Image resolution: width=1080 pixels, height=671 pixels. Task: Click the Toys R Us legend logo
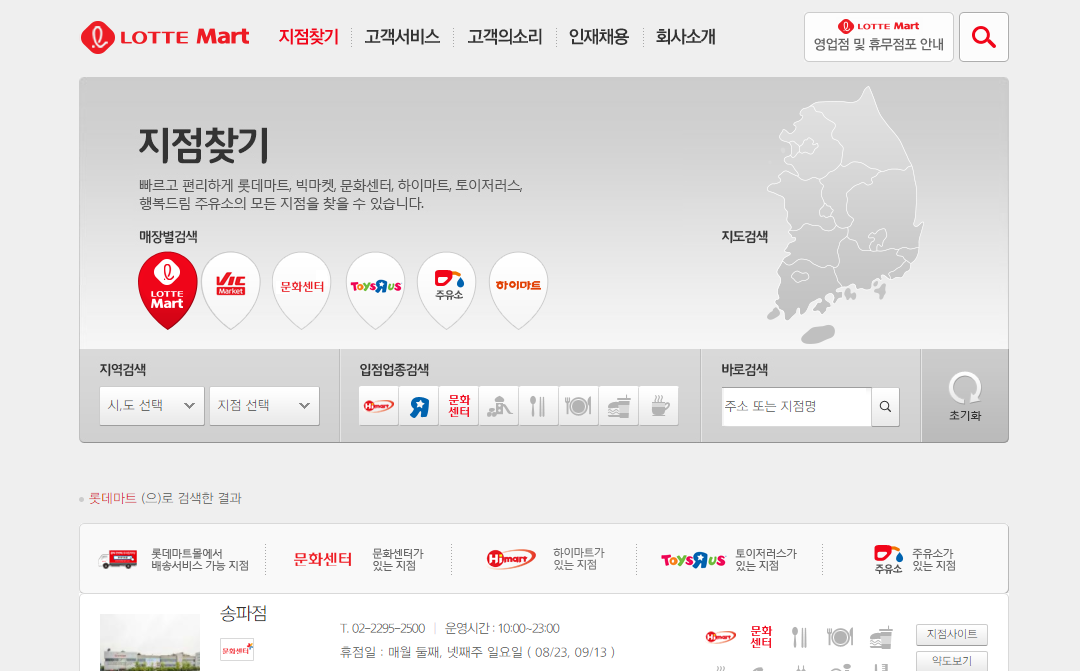pos(693,559)
